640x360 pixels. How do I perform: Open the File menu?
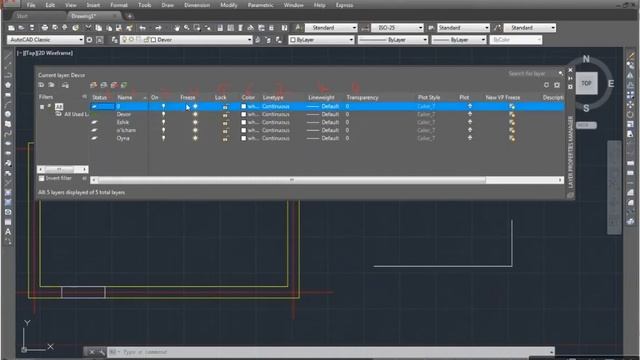point(31,5)
